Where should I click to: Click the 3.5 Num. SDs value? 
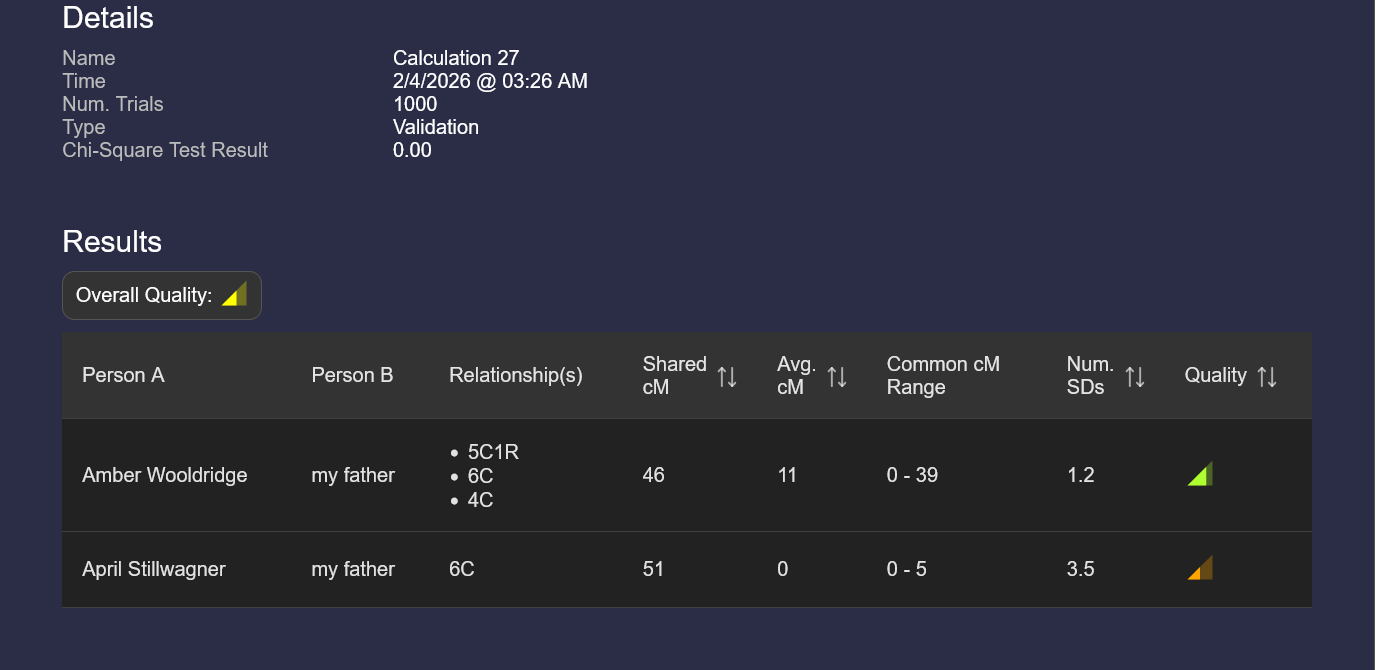[x=1081, y=569]
